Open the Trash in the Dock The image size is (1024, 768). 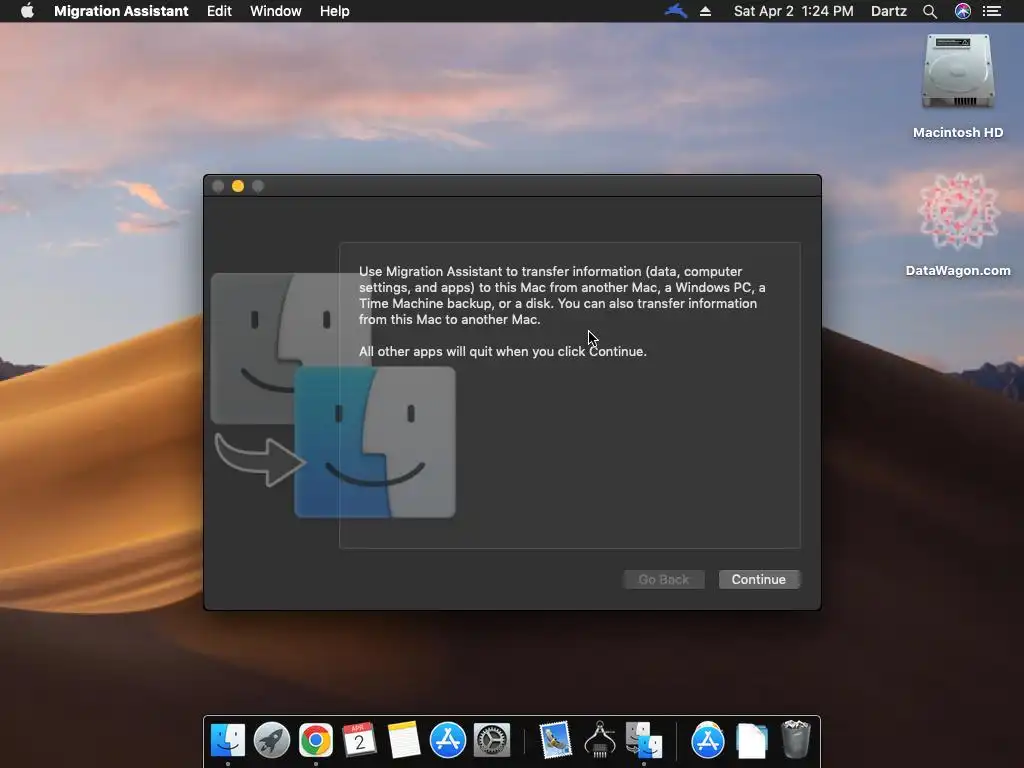coord(795,739)
